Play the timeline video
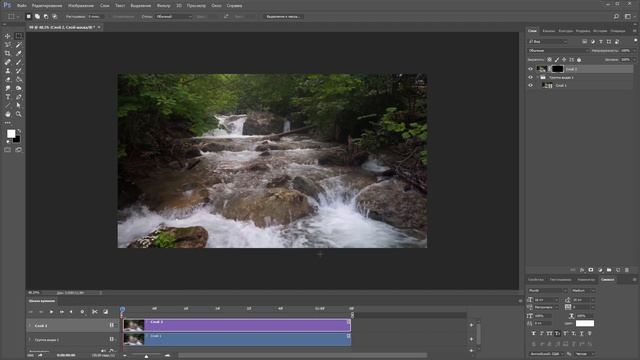This screenshot has height=360, width=640. tap(51, 312)
